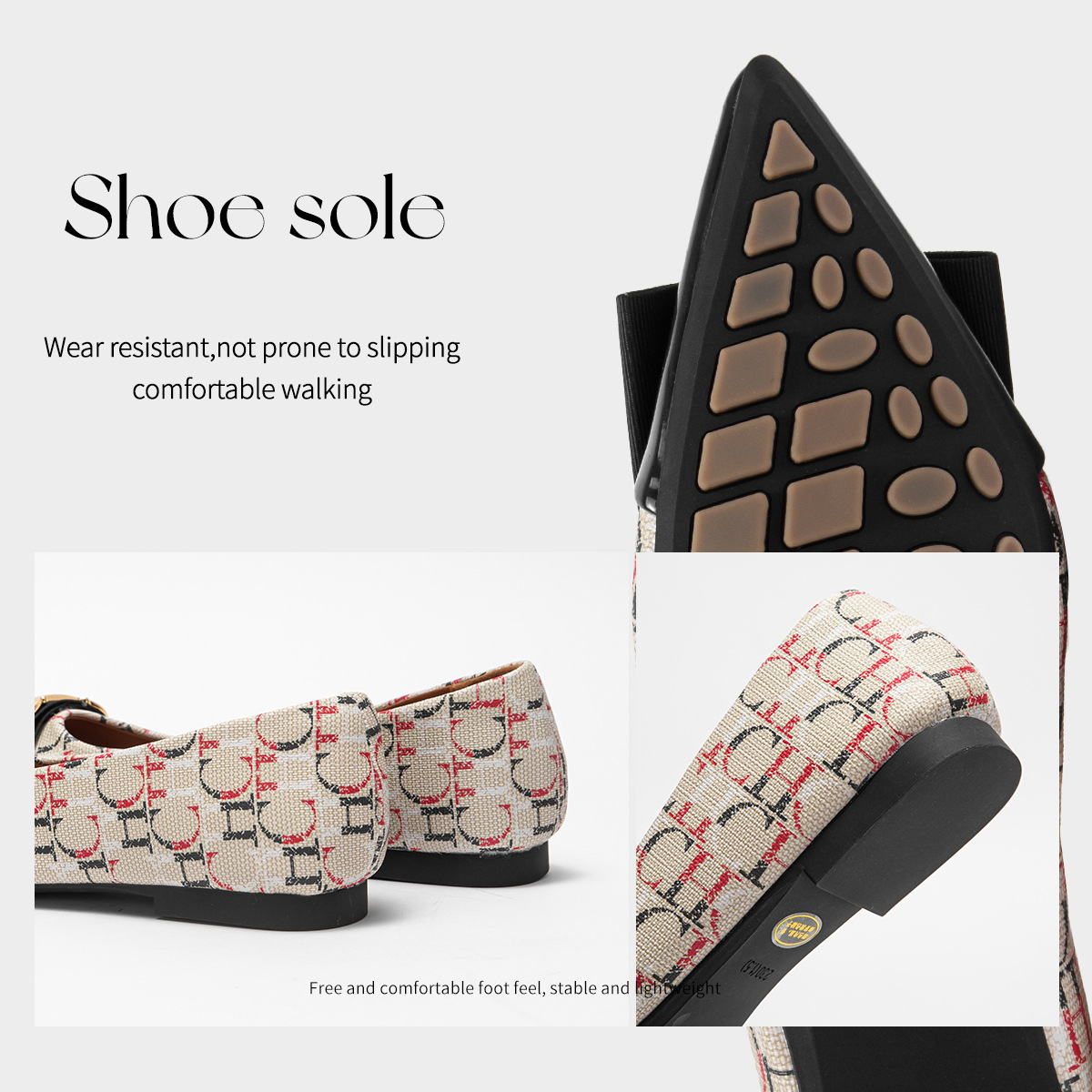Image resolution: width=1092 pixels, height=1092 pixels.
Task: Click the 'Shoe sole' heading text
Action: pos(255,206)
